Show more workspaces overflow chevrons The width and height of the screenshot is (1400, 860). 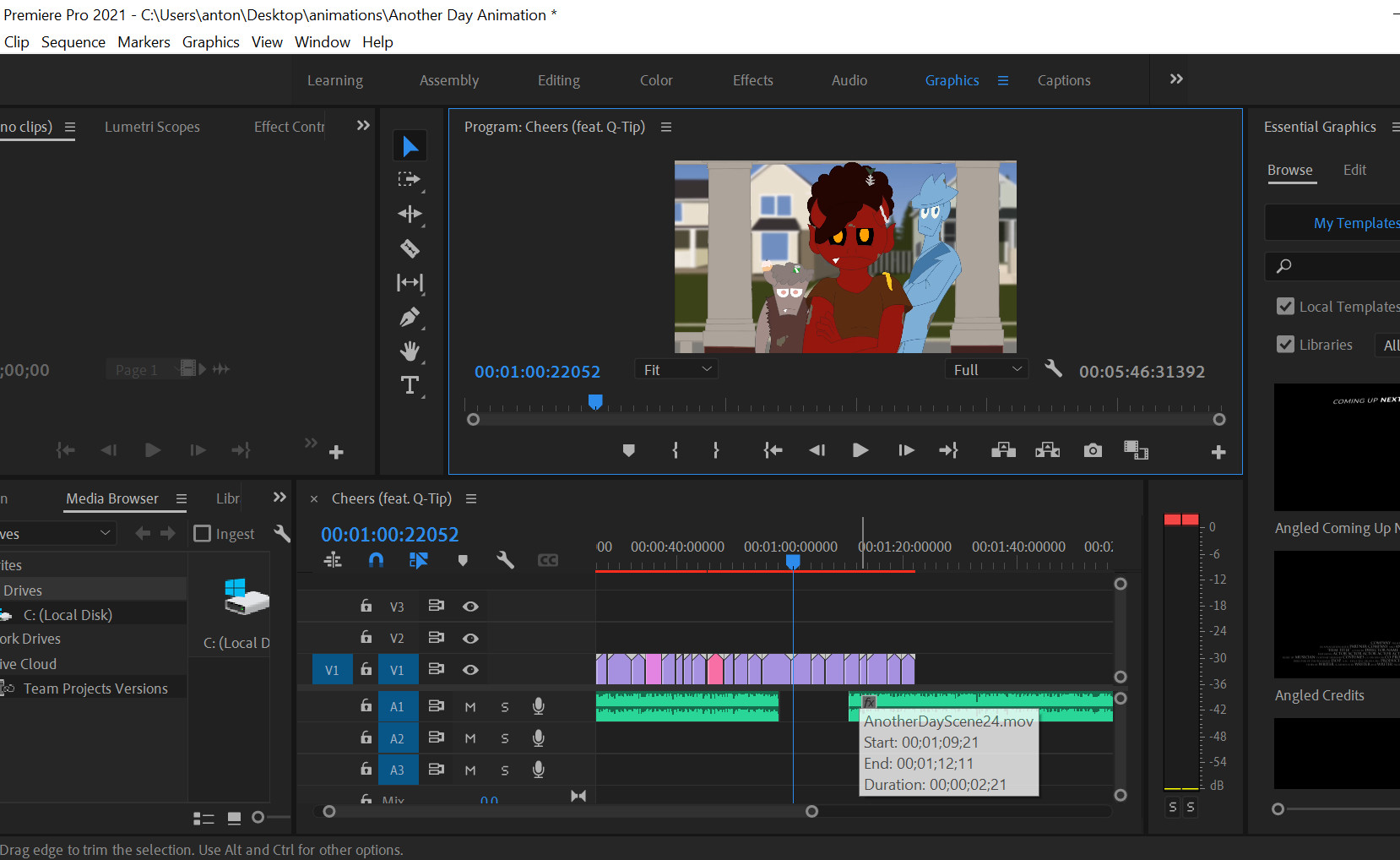(x=1176, y=79)
